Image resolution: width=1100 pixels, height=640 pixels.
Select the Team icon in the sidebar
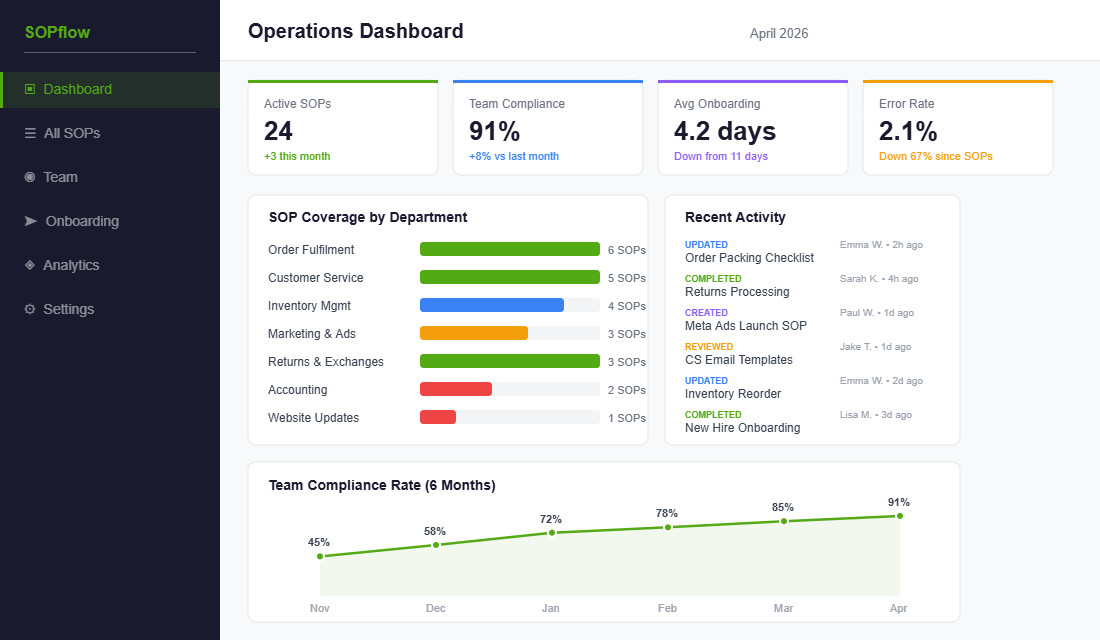point(29,177)
